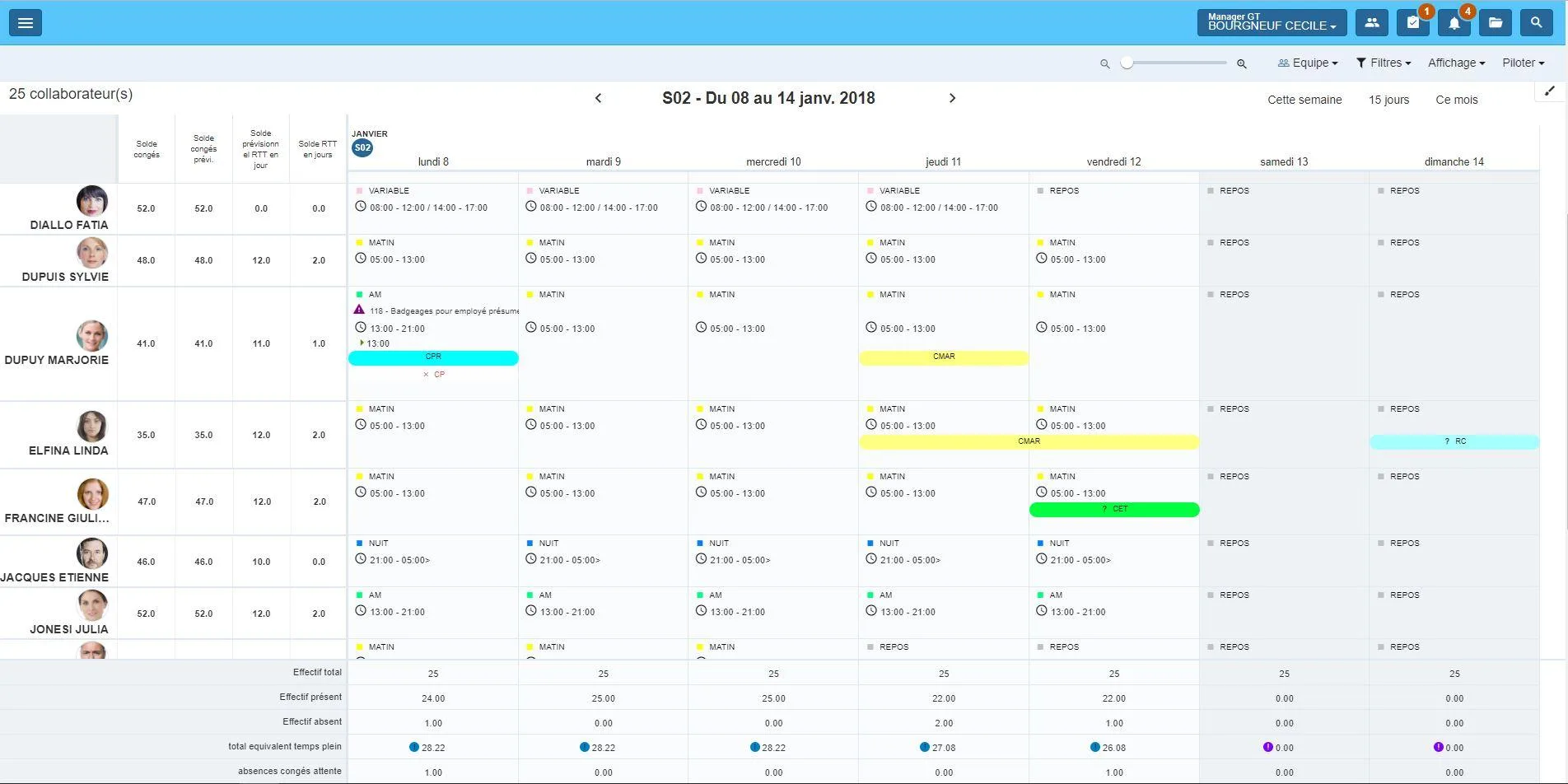Click the Solde RTT en jours header
This screenshot has width=1568, height=784.
318,149
